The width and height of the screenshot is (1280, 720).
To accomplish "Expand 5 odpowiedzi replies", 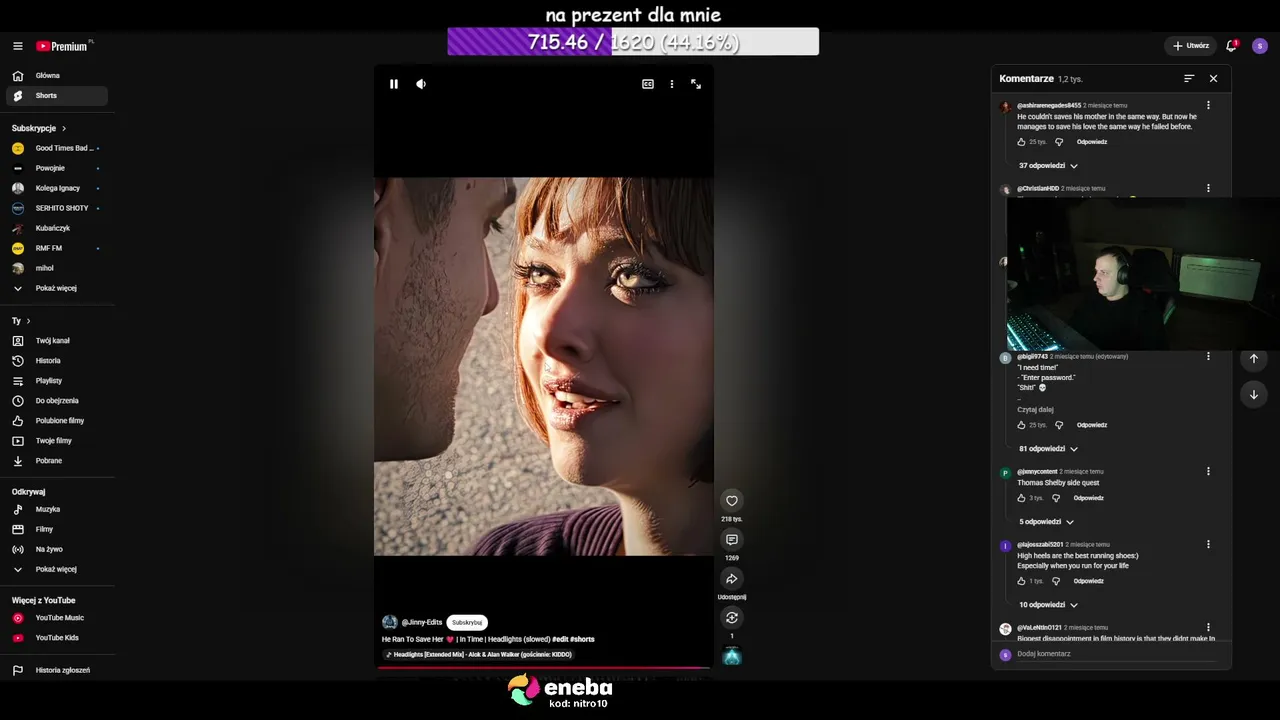I will point(1046,522).
